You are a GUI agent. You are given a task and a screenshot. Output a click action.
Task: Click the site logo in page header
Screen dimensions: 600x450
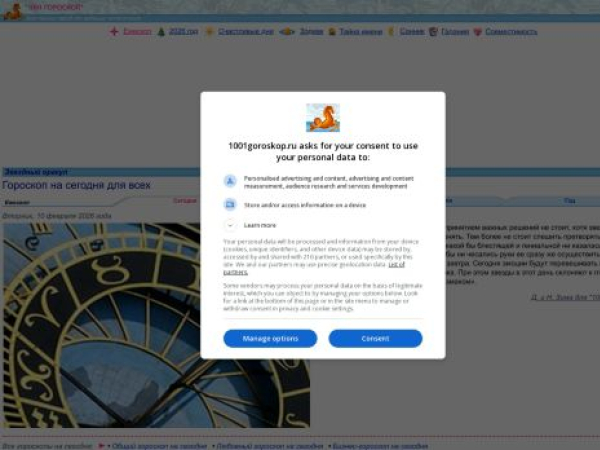pyautogui.click(x=13, y=11)
